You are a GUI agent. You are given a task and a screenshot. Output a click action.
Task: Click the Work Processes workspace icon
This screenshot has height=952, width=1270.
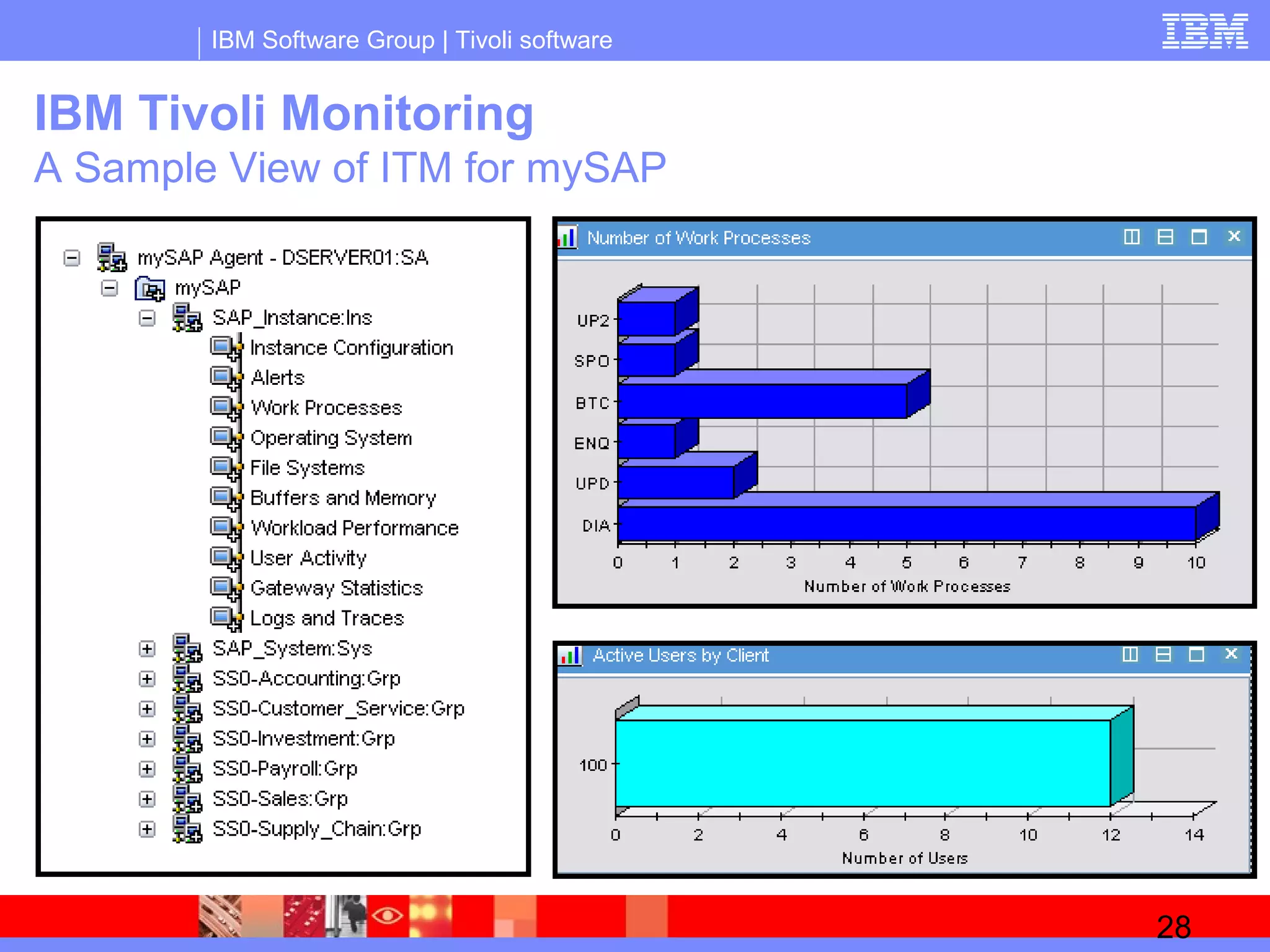(226, 408)
